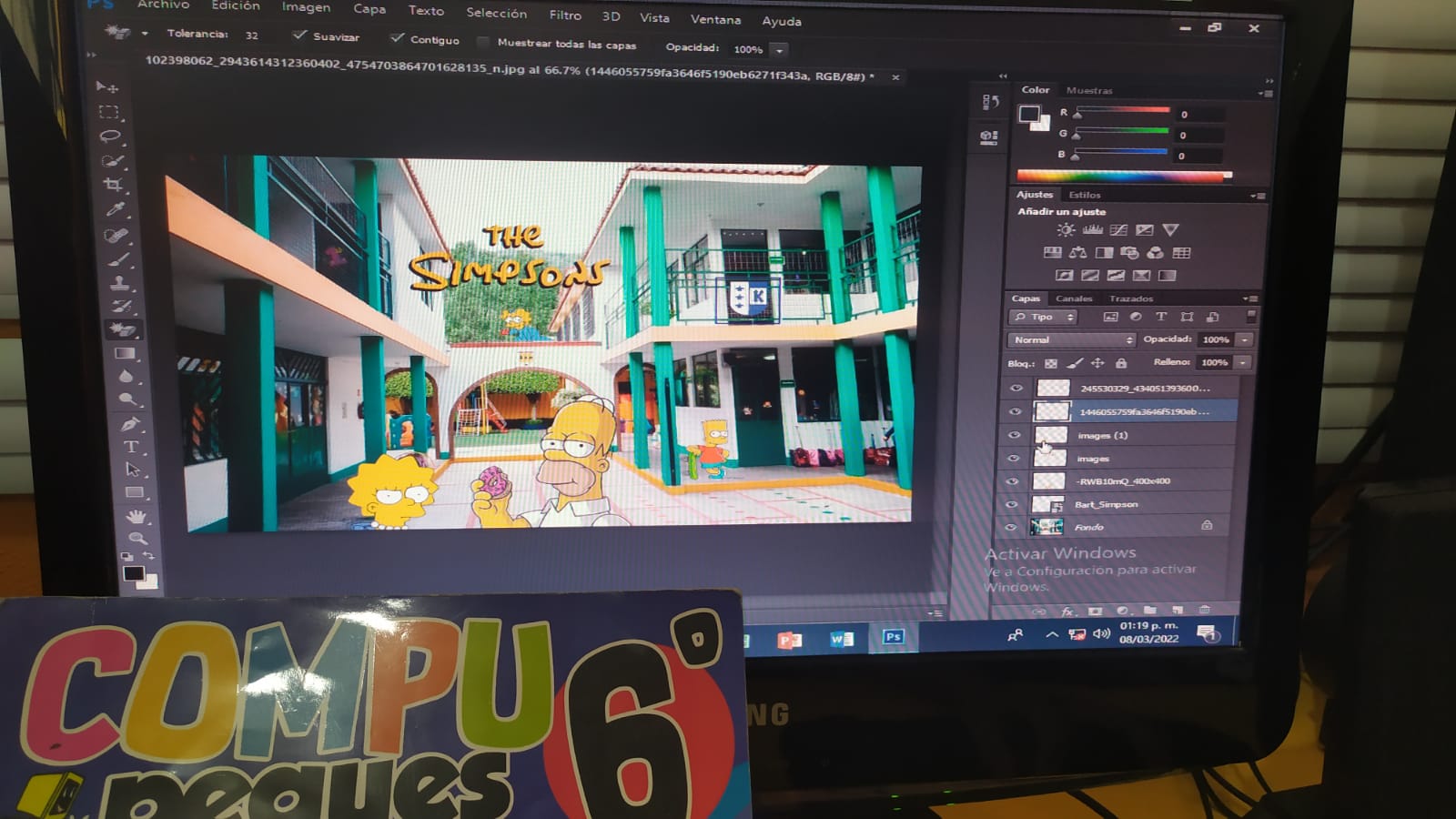The height and width of the screenshot is (819, 1456).
Task: Select the Crop tool
Action: pos(113,185)
